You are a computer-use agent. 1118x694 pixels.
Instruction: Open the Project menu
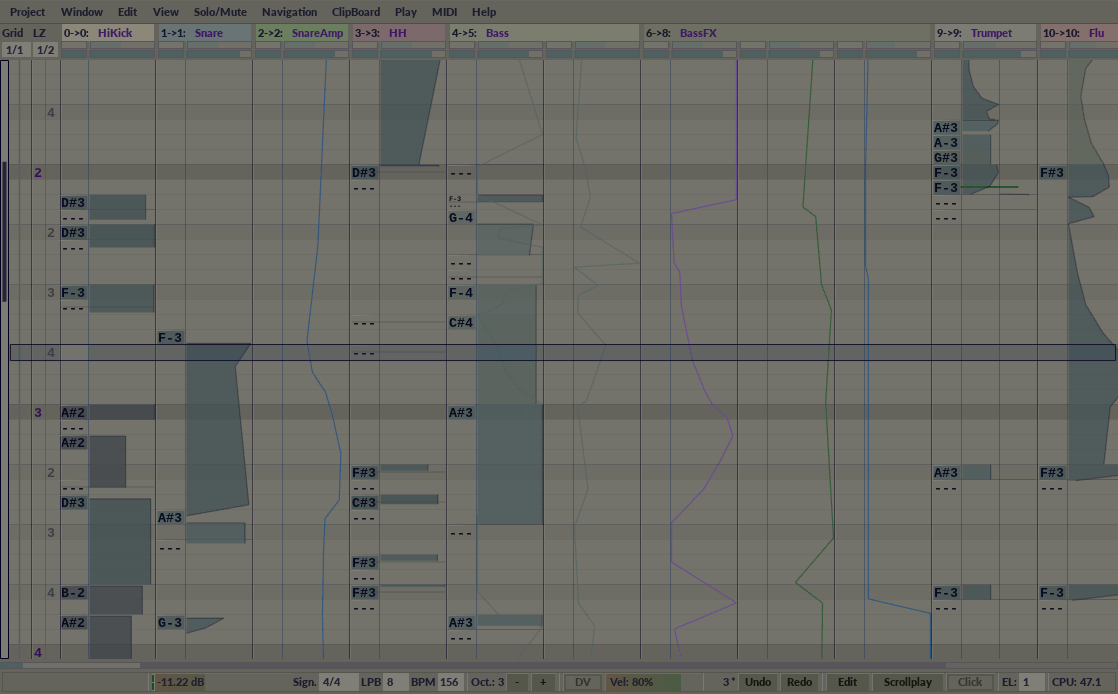point(28,12)
